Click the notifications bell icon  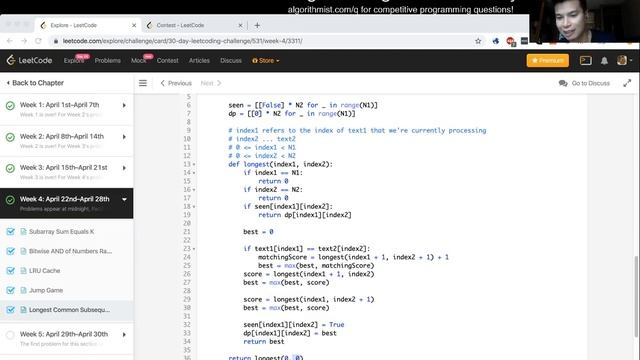coord(604,60)
